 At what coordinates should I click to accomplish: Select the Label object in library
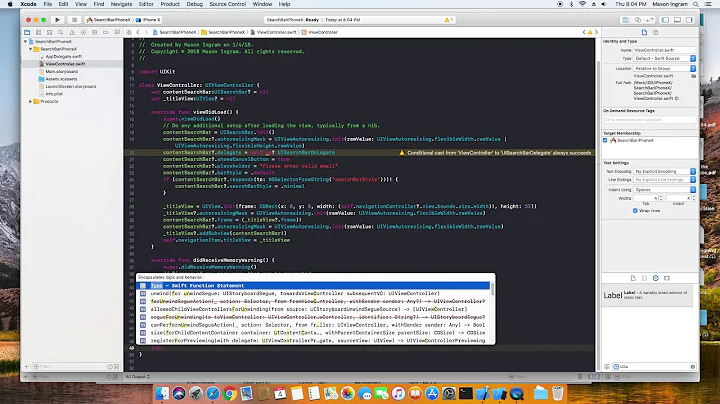click(x=647, y=295)
